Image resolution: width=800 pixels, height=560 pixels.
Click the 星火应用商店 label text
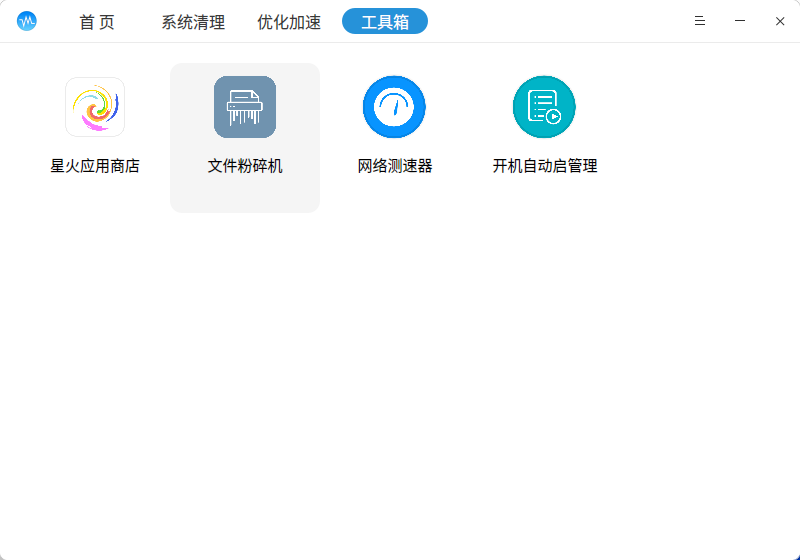(x=95, y=166)
